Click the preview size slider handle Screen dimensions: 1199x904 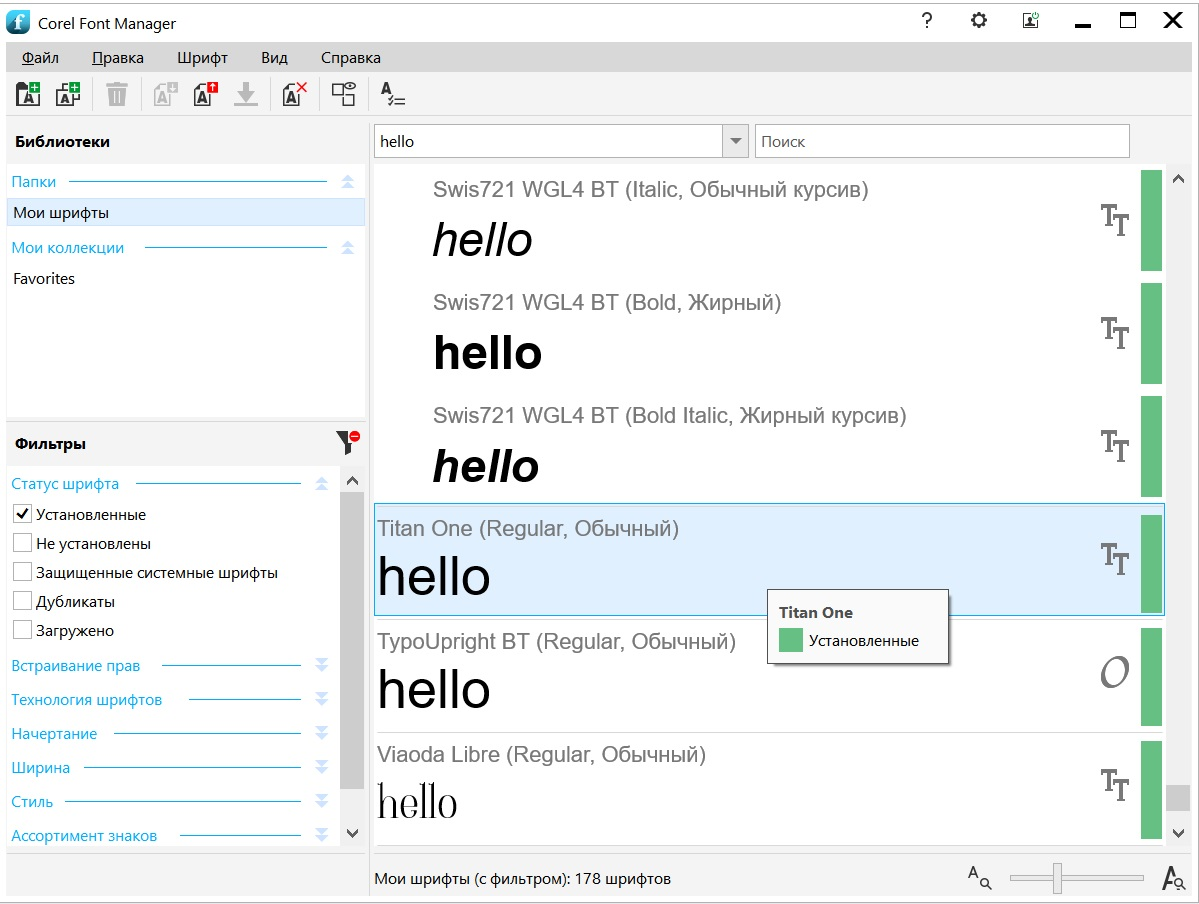[1057, 878]
